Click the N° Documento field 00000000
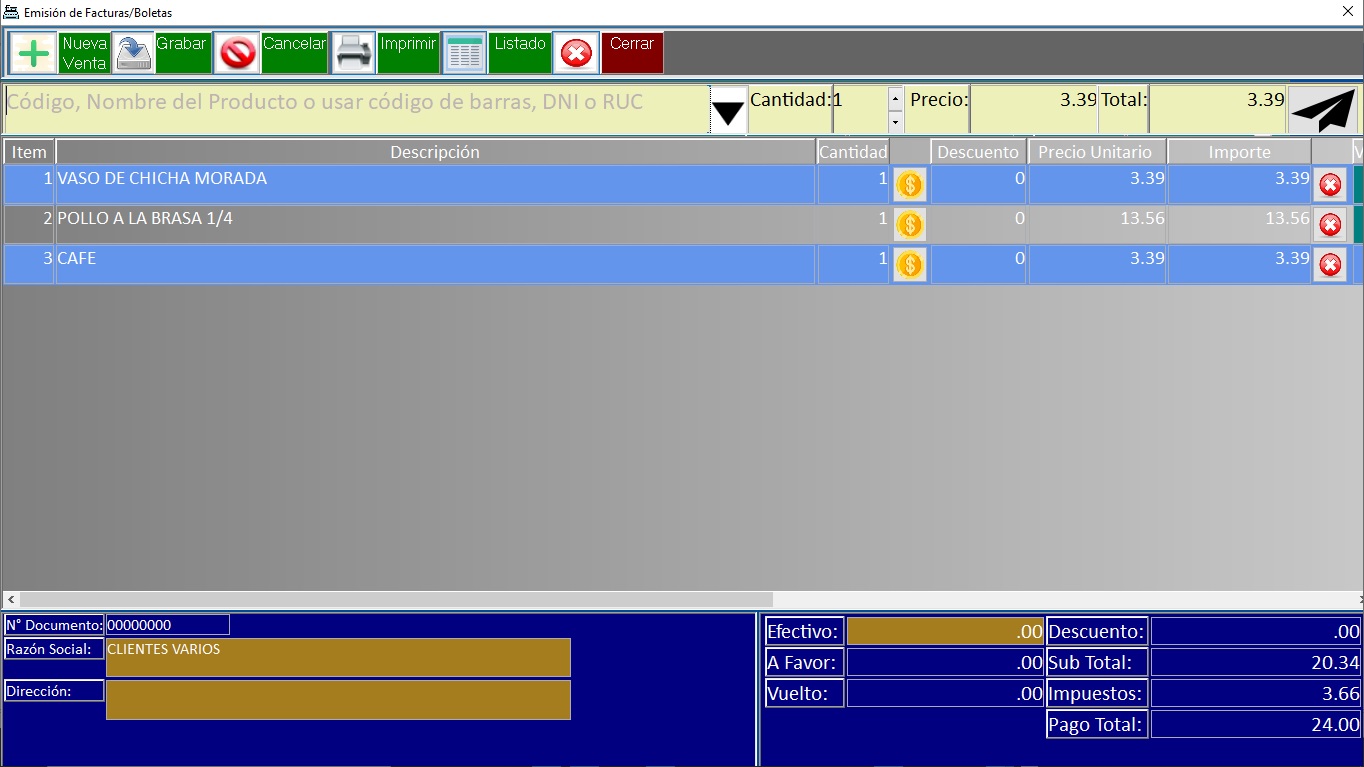1364x767 pixels. click(x=167, y=625)
